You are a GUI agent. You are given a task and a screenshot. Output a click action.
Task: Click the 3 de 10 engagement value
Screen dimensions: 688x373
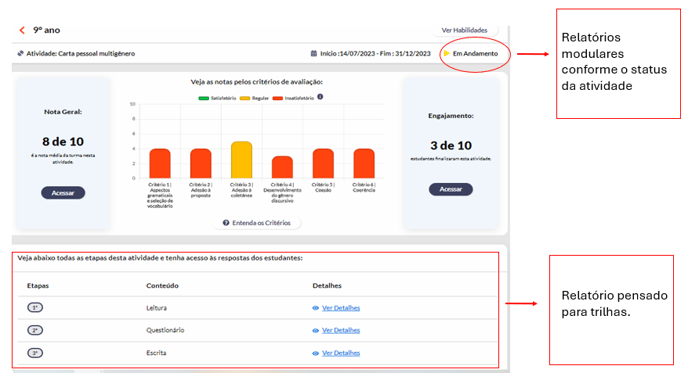click(x=451, y=146)
